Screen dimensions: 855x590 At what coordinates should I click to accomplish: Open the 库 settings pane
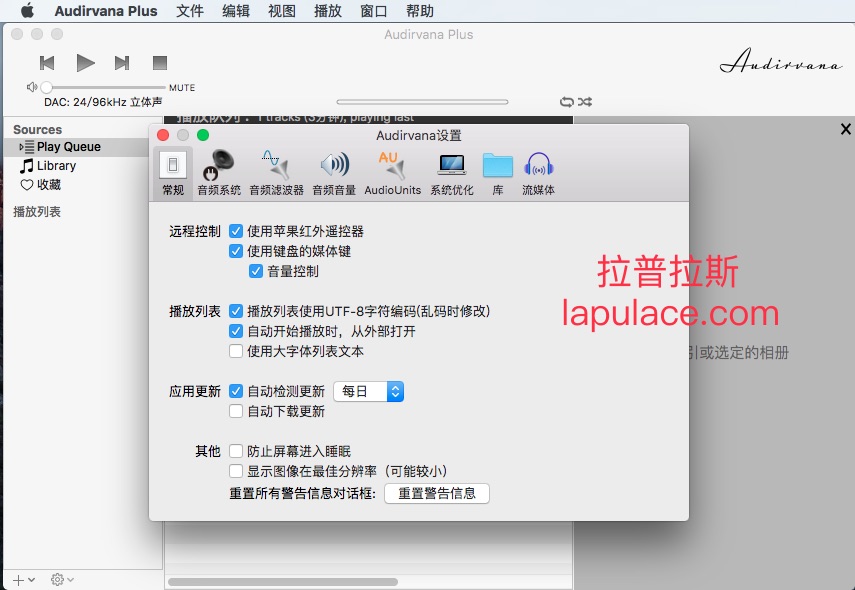497,172
